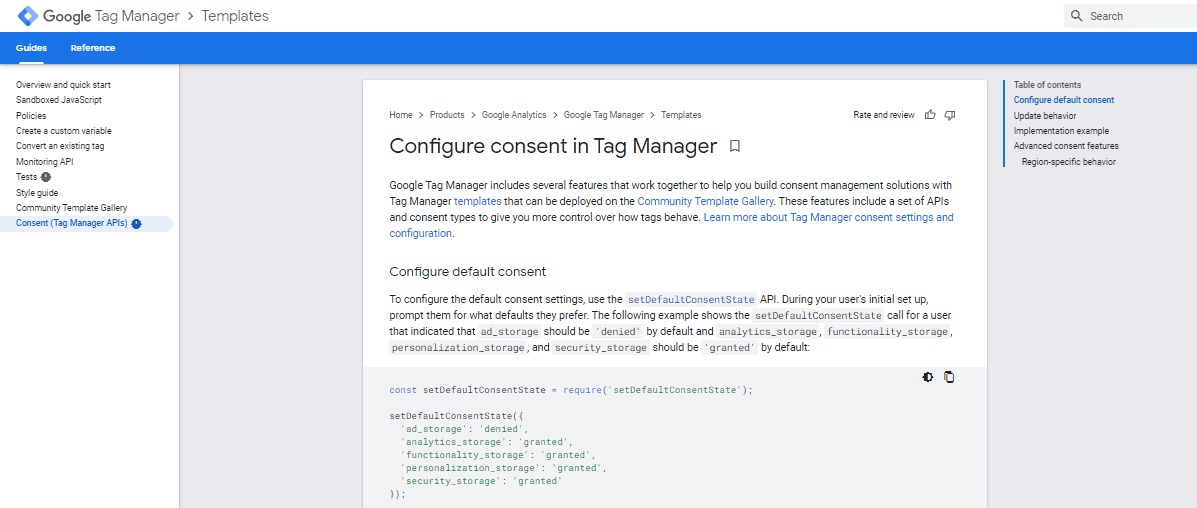Screen dimensions: 1197x508
Task: Copy the code sample to clipboard
Action: click(x=949, y=377)
